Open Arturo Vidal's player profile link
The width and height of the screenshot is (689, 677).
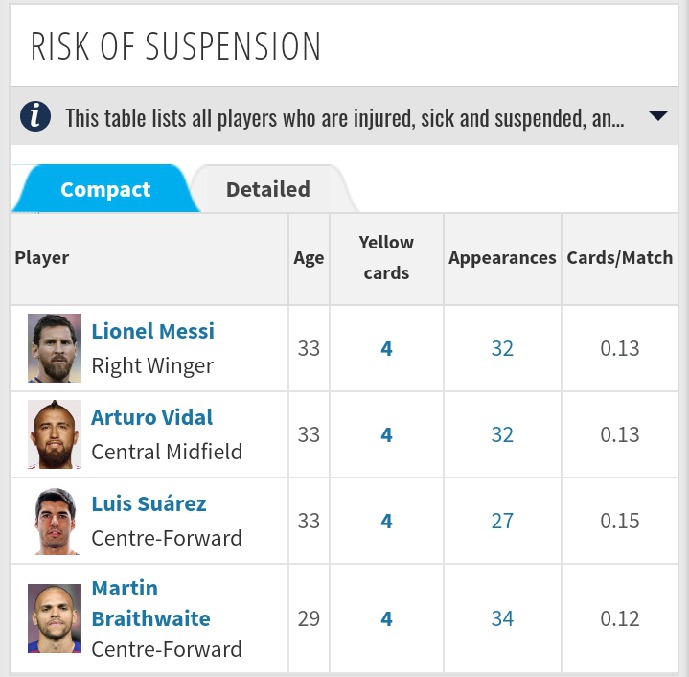(x=152, y=417)
